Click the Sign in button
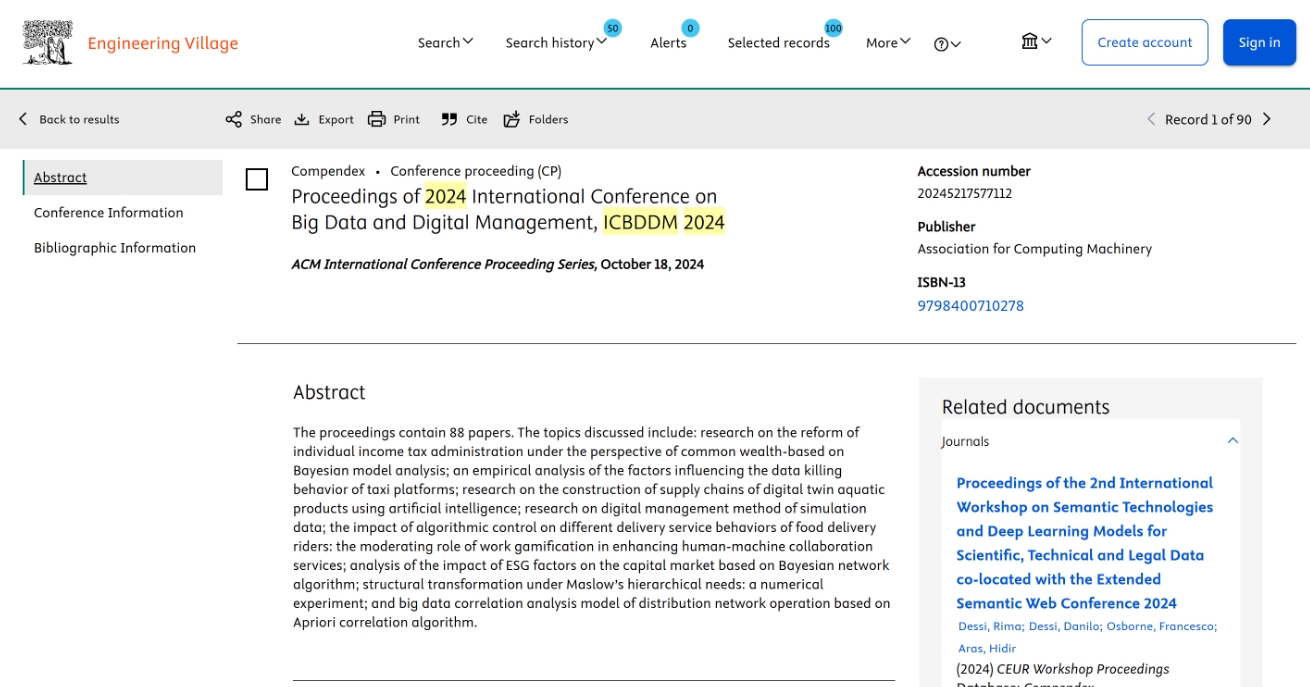The image size is (1310, 687). pyautogui.click(x=1259, y=42)
